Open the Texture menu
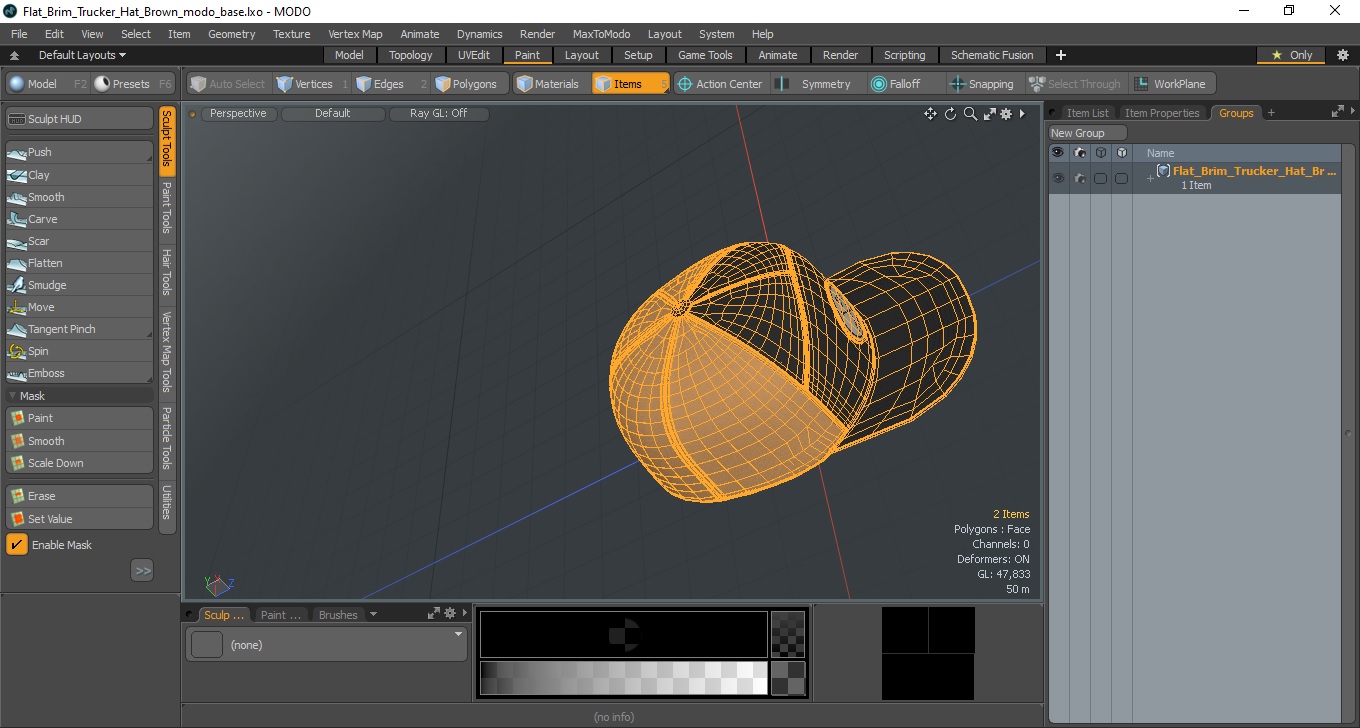 (291, 34)
